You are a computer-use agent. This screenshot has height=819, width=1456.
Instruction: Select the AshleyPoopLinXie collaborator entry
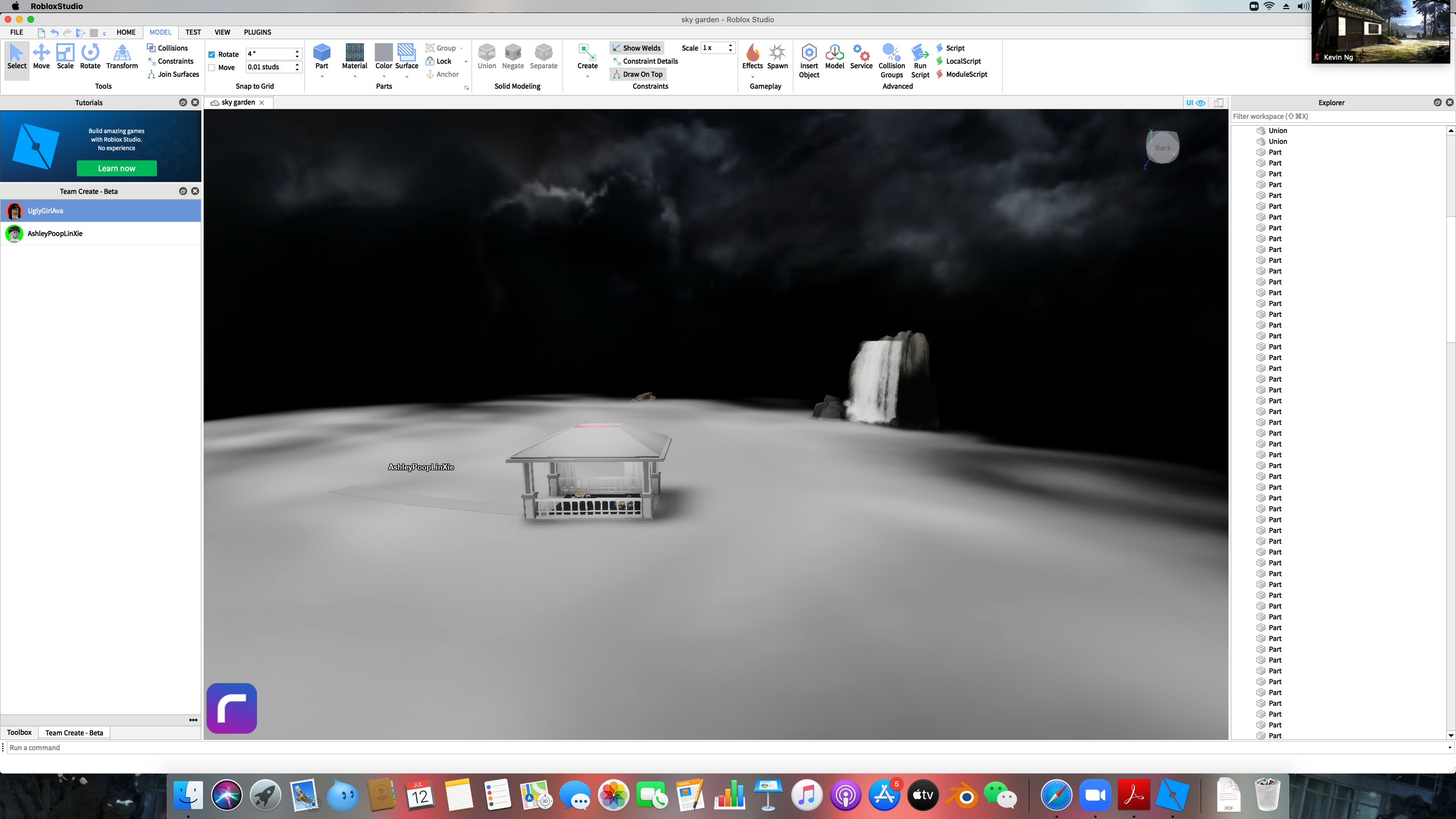(55, 234)
